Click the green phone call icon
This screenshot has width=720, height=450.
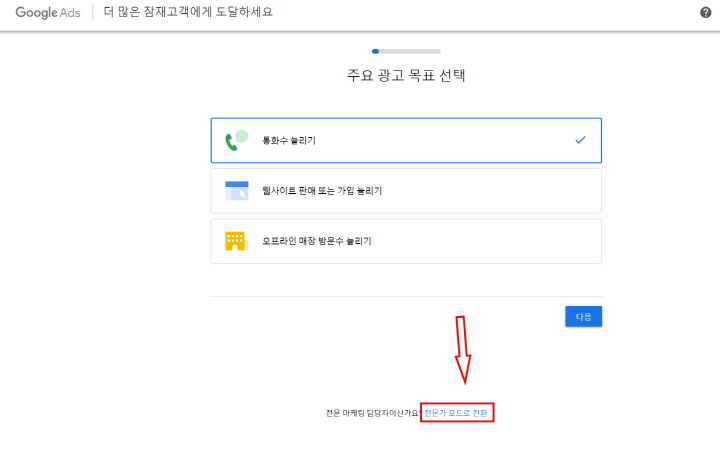click(x=236, y=141)
